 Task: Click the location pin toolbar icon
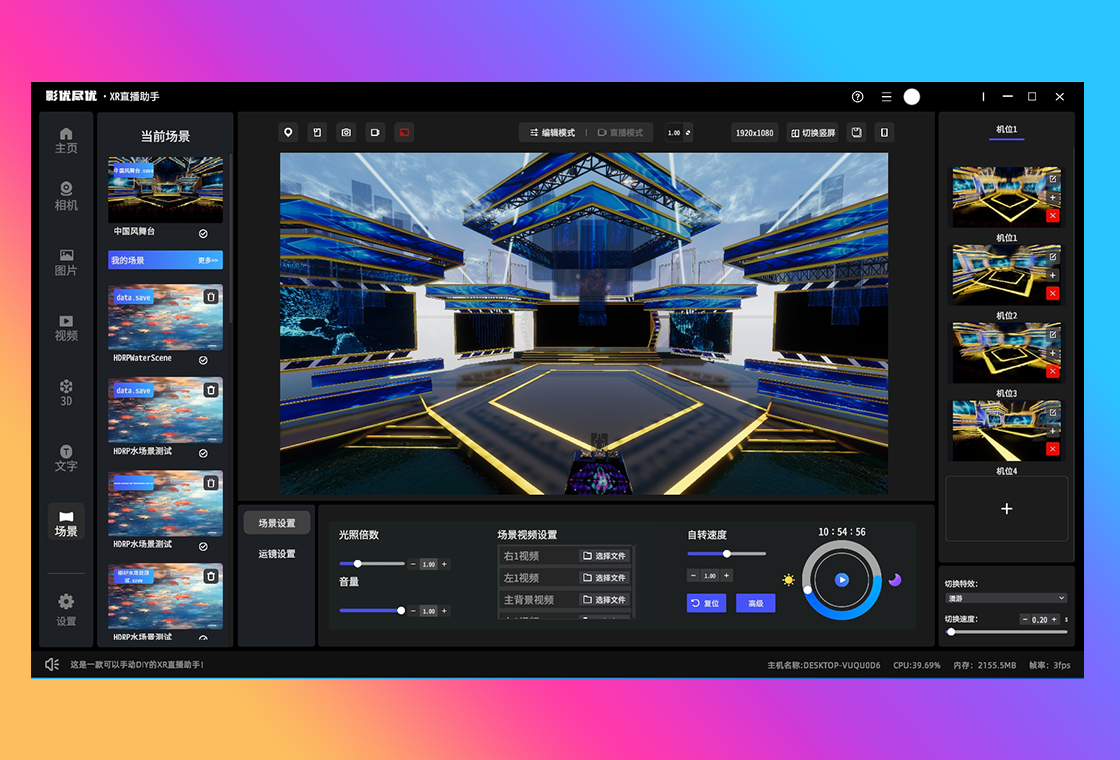tap(288, 132)
